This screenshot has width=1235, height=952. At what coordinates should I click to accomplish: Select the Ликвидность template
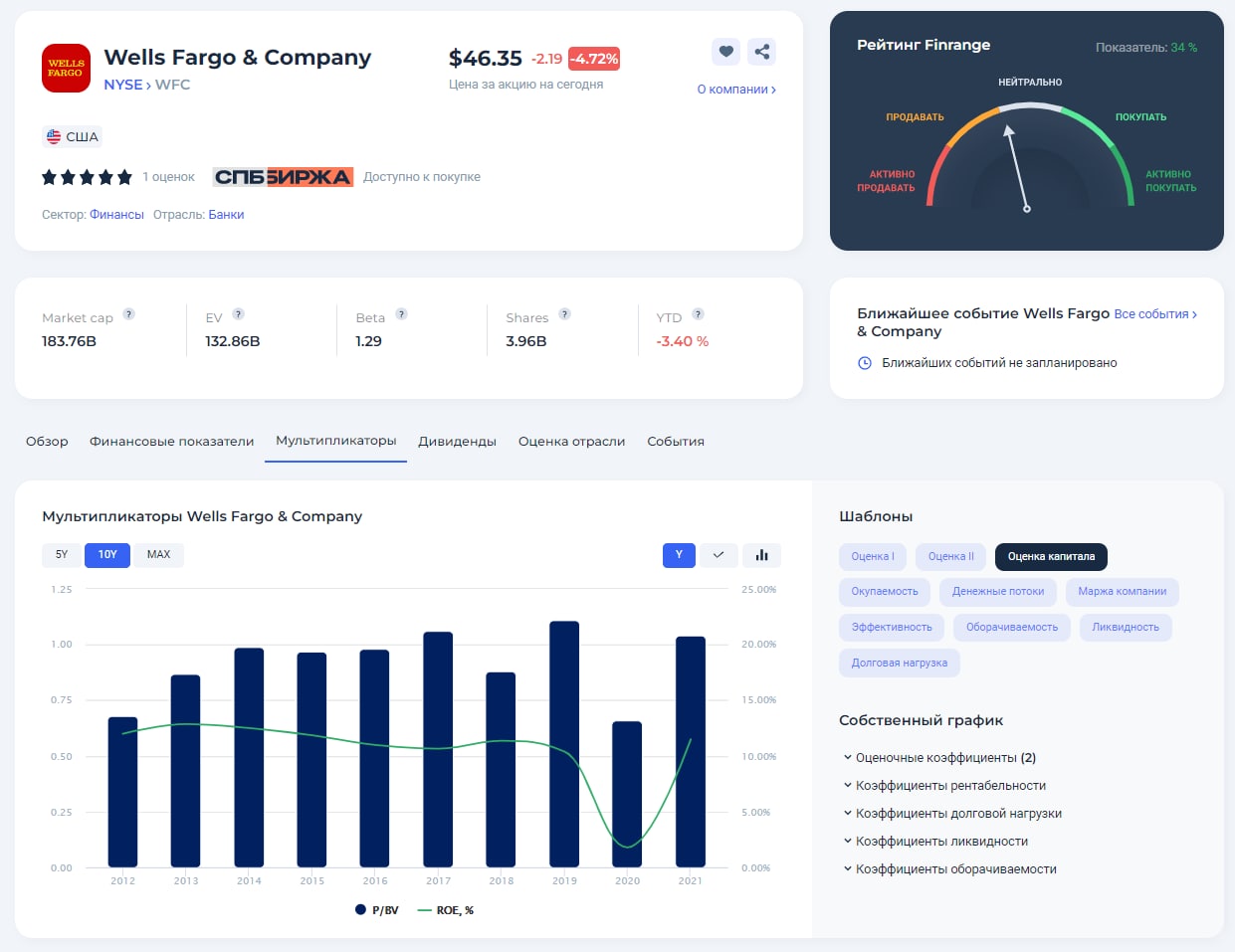(1126, 628)
